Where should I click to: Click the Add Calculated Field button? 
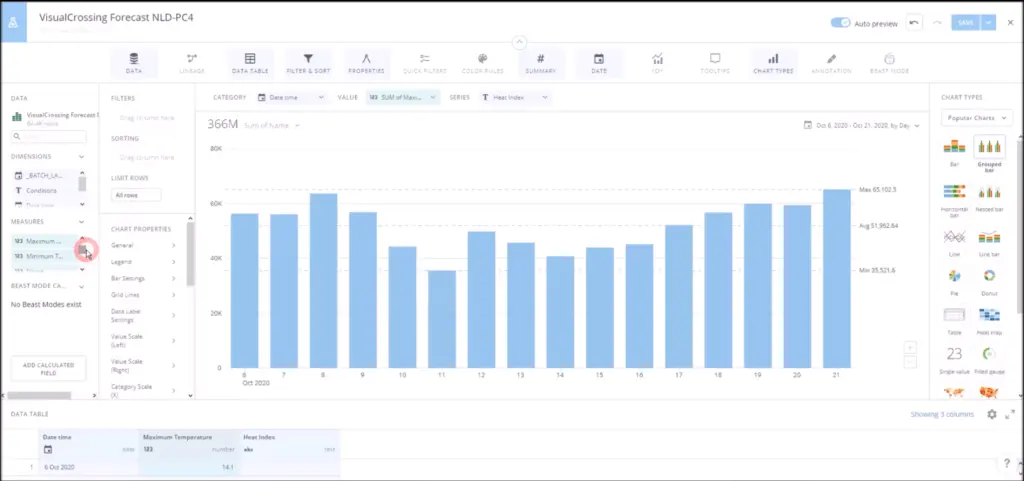[x=48, y=367]
